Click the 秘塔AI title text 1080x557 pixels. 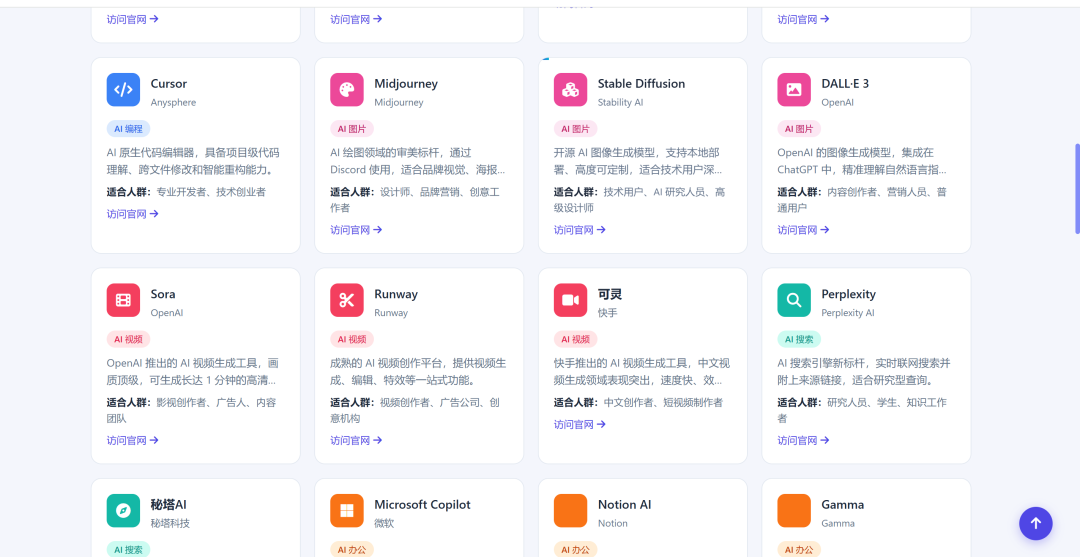(x=169, y=505)
